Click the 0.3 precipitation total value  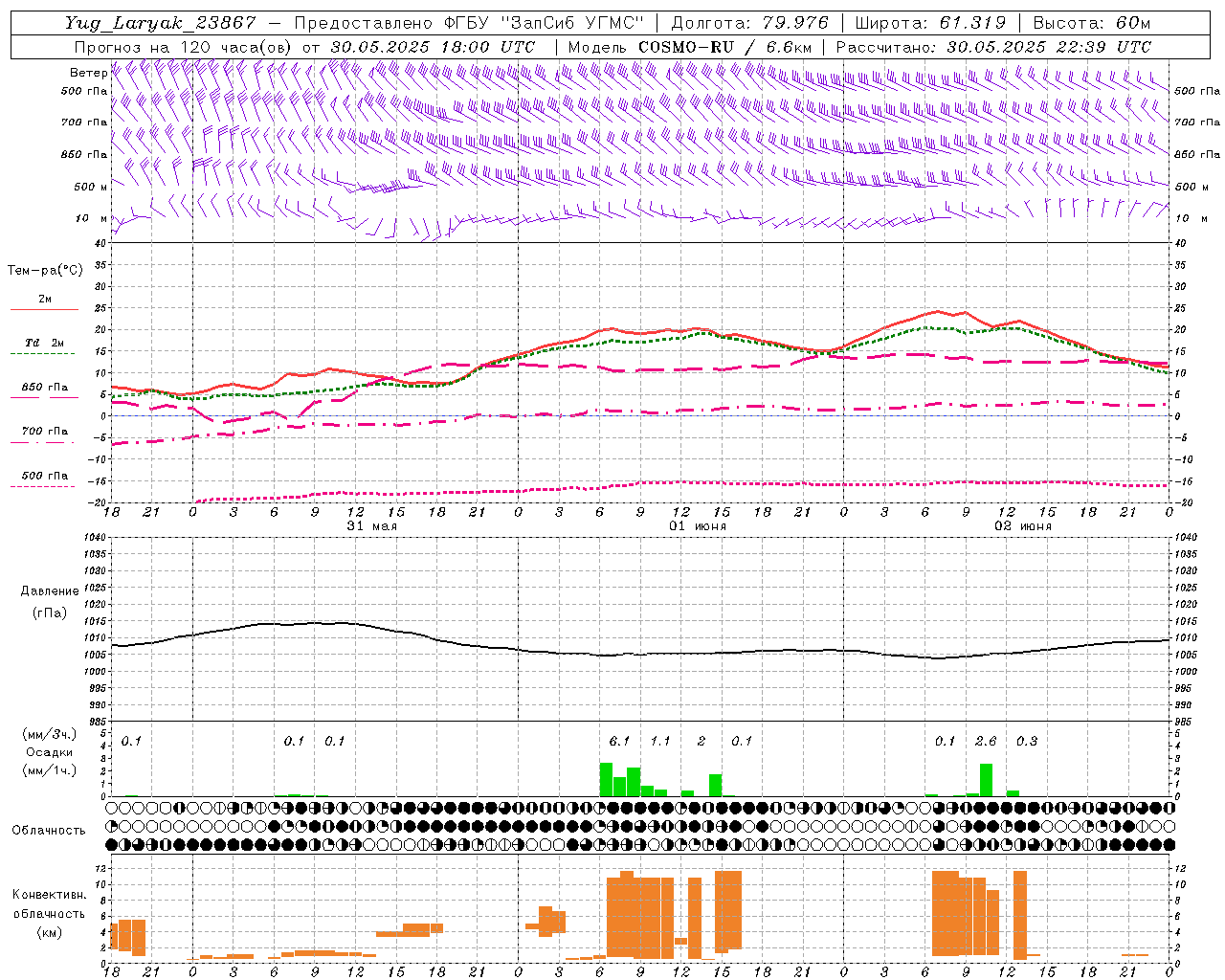(1027, 741)
